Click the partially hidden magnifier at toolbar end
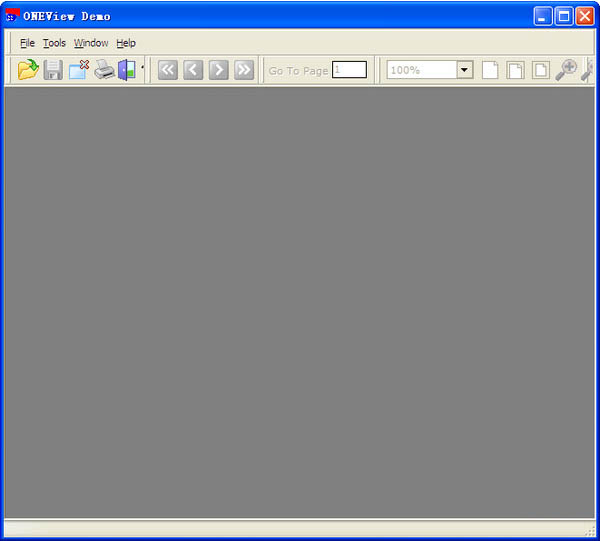This screenshot has height=541, width=600. (587, 70)
